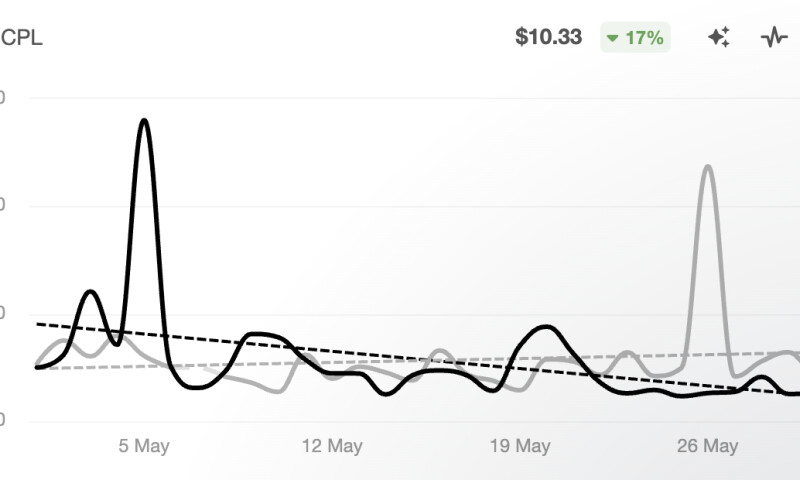Click the tall gray spike near 26 May
The width and height of the screenshot is (800, 480).
[708, 167]
